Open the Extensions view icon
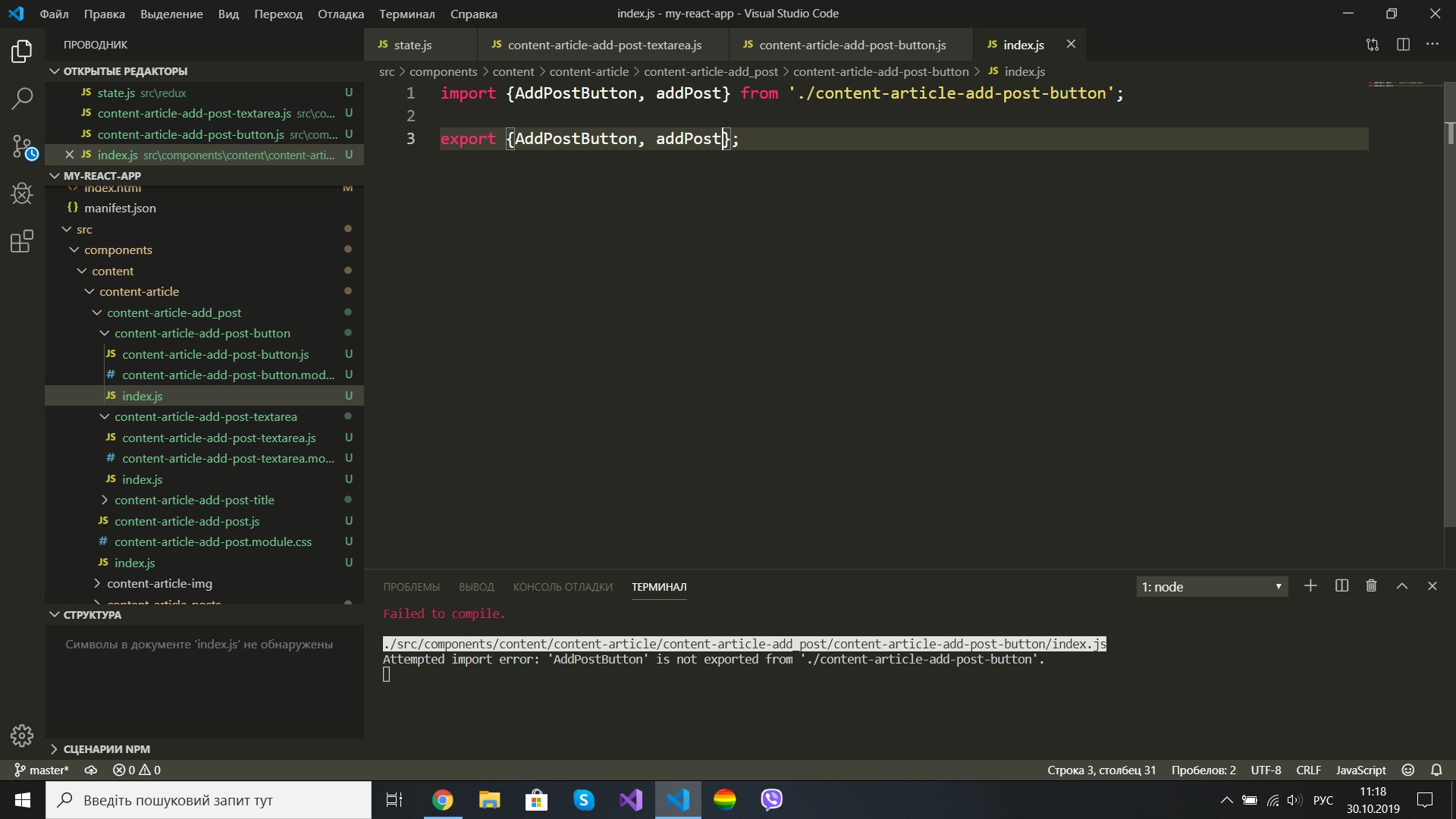1456x819 pixels. point(22,242)
